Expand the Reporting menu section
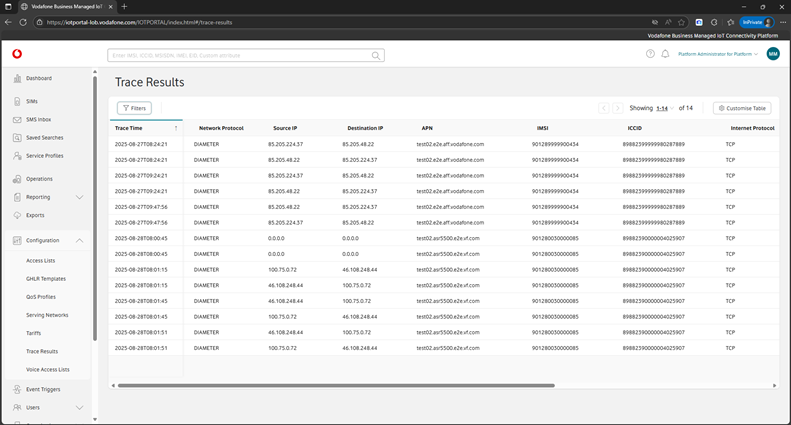Screen dimensions: 791x425 click(x=80, y=197)
